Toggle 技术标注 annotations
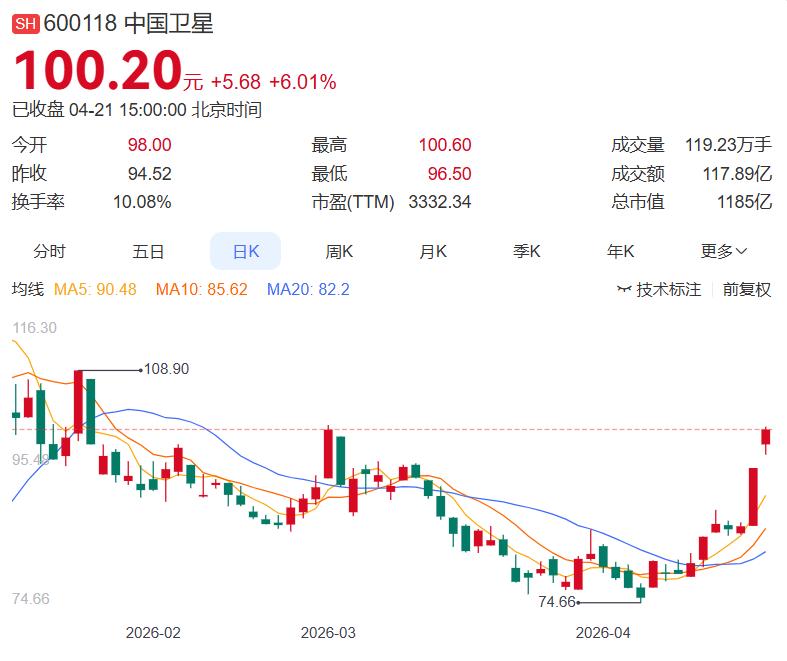 [669, 290]
